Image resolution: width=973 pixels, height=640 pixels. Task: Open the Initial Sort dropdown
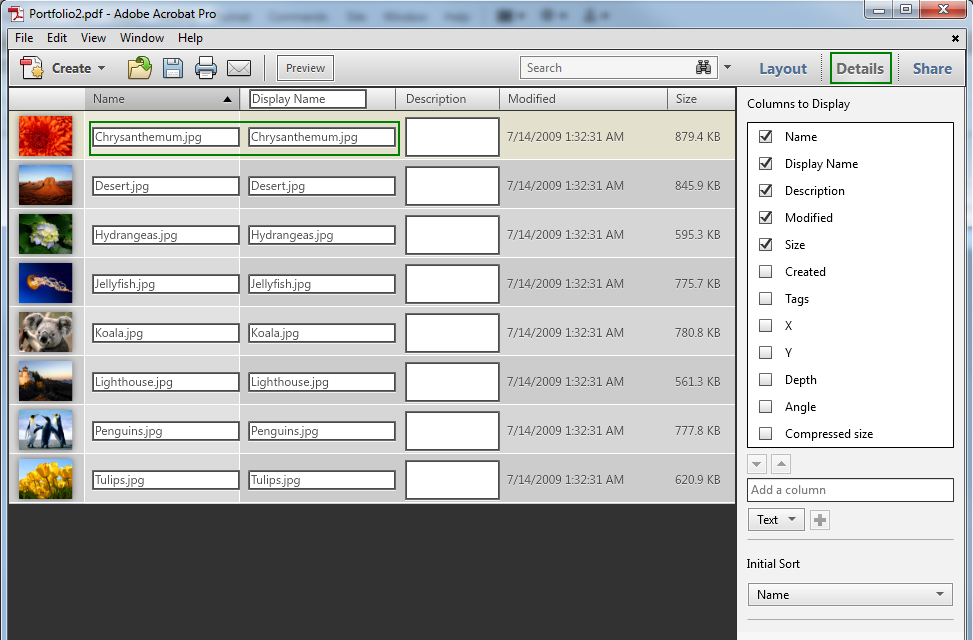[x=849, y=594]
